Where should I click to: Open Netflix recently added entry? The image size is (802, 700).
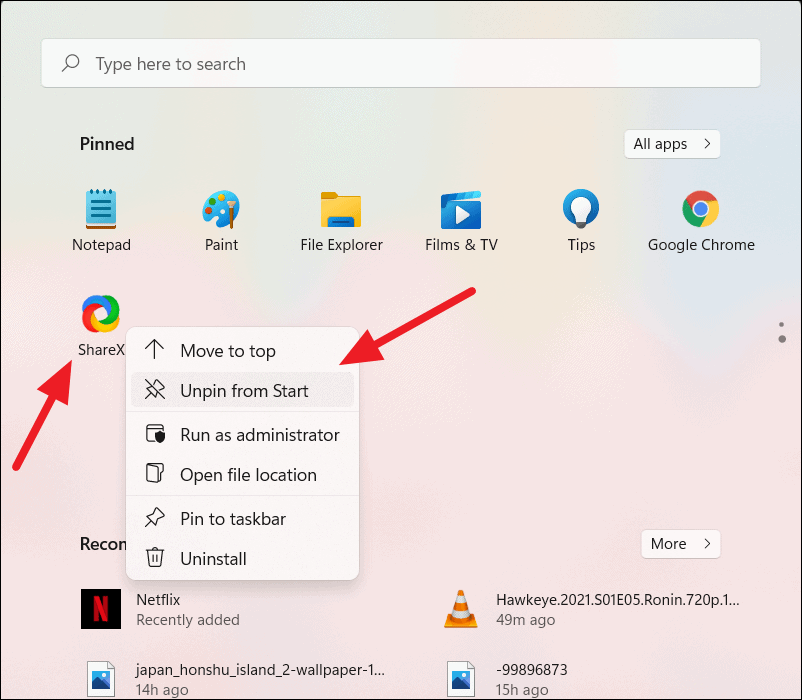click(x=160, y=608)
